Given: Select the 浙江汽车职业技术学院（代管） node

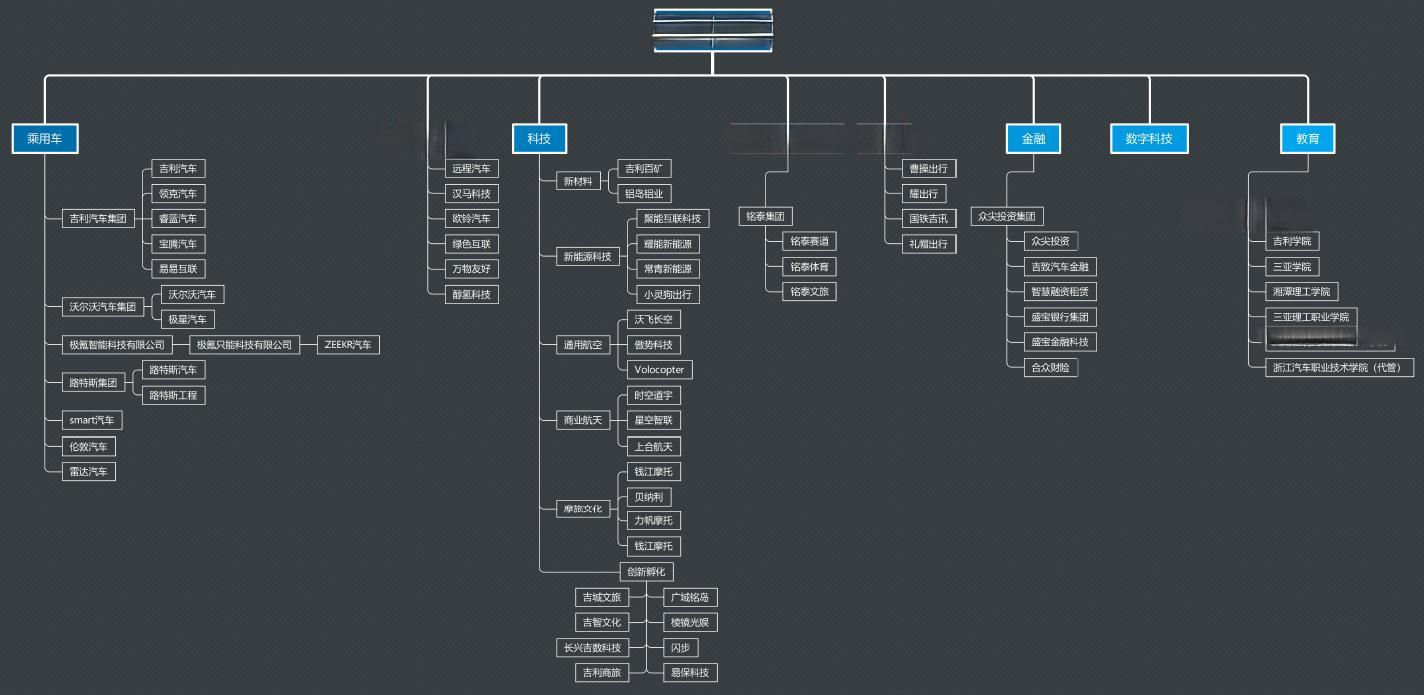Looking at the screenshot, I should [x=1339, y=367].
